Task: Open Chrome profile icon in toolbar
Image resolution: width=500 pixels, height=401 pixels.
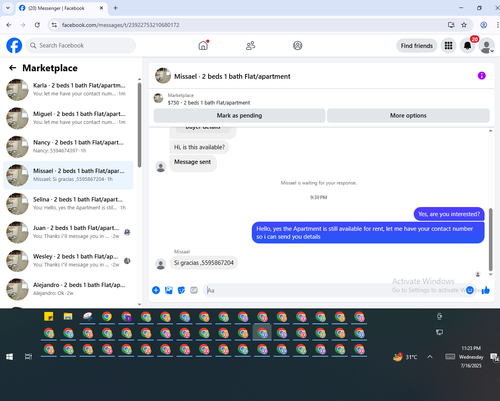Action: tap(484, 25)
